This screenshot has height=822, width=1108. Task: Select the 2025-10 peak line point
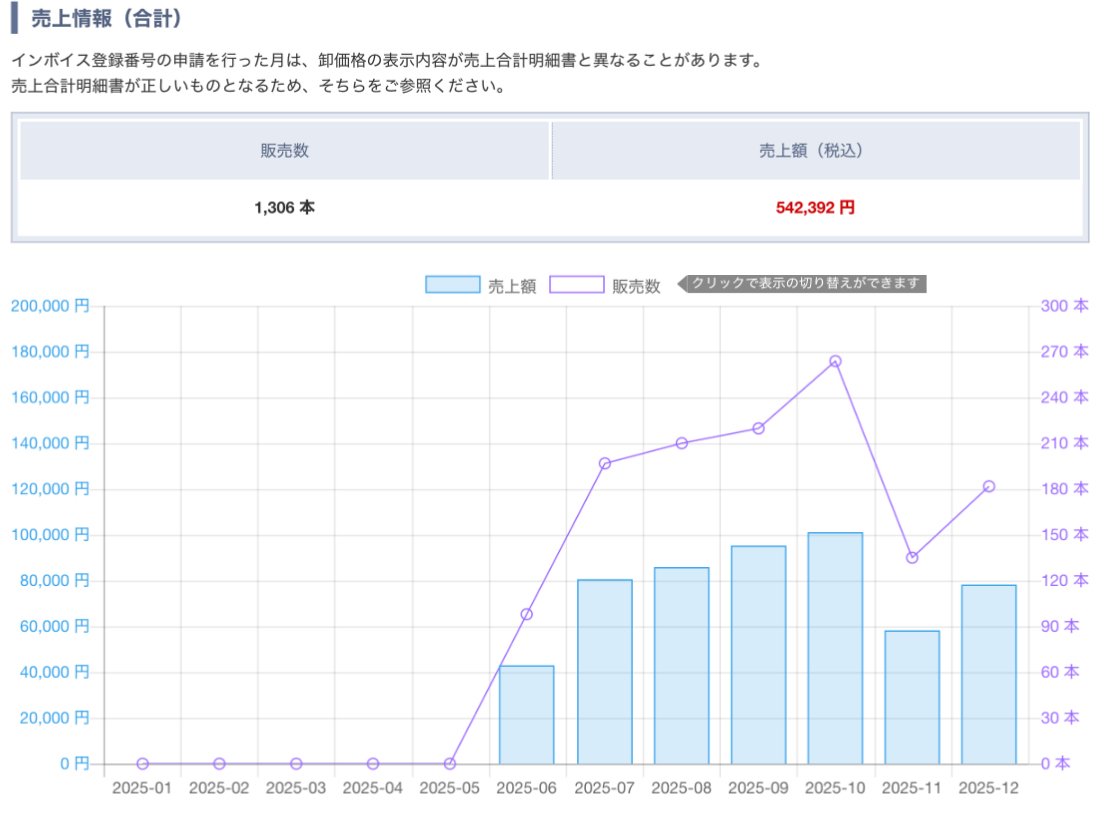pyautogui.click(x=835, y=361)
